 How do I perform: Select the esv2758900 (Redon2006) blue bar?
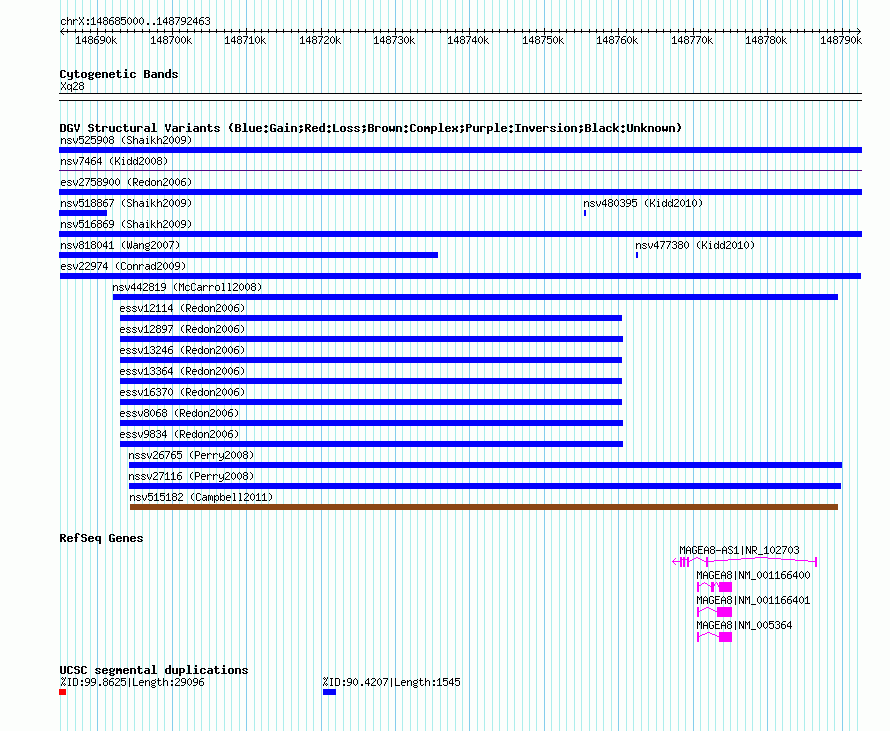click(460, 192)
